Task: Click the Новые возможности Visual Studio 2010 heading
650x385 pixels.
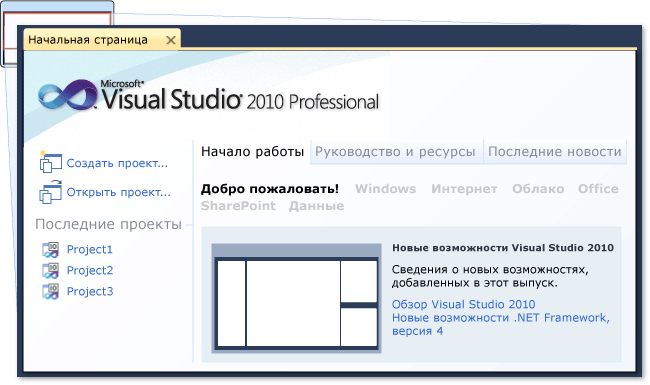Action: pyautogui.click(x=503, y=248)
